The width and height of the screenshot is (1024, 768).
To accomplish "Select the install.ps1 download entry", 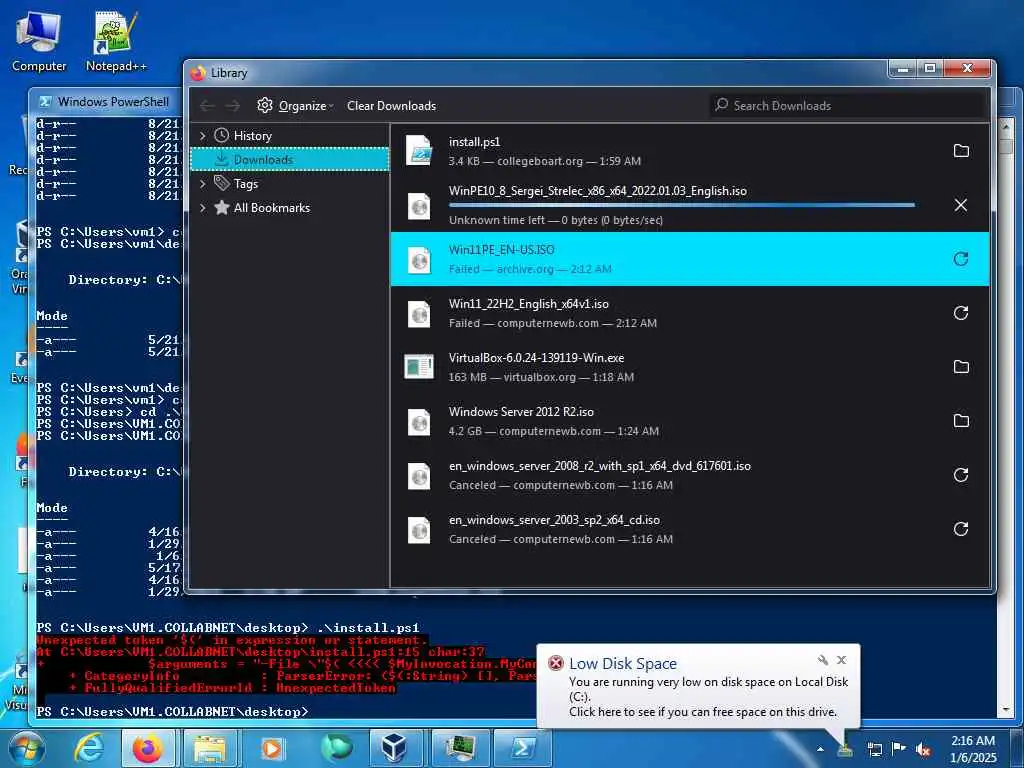I will pyautogui.click(x=690, y=151).
